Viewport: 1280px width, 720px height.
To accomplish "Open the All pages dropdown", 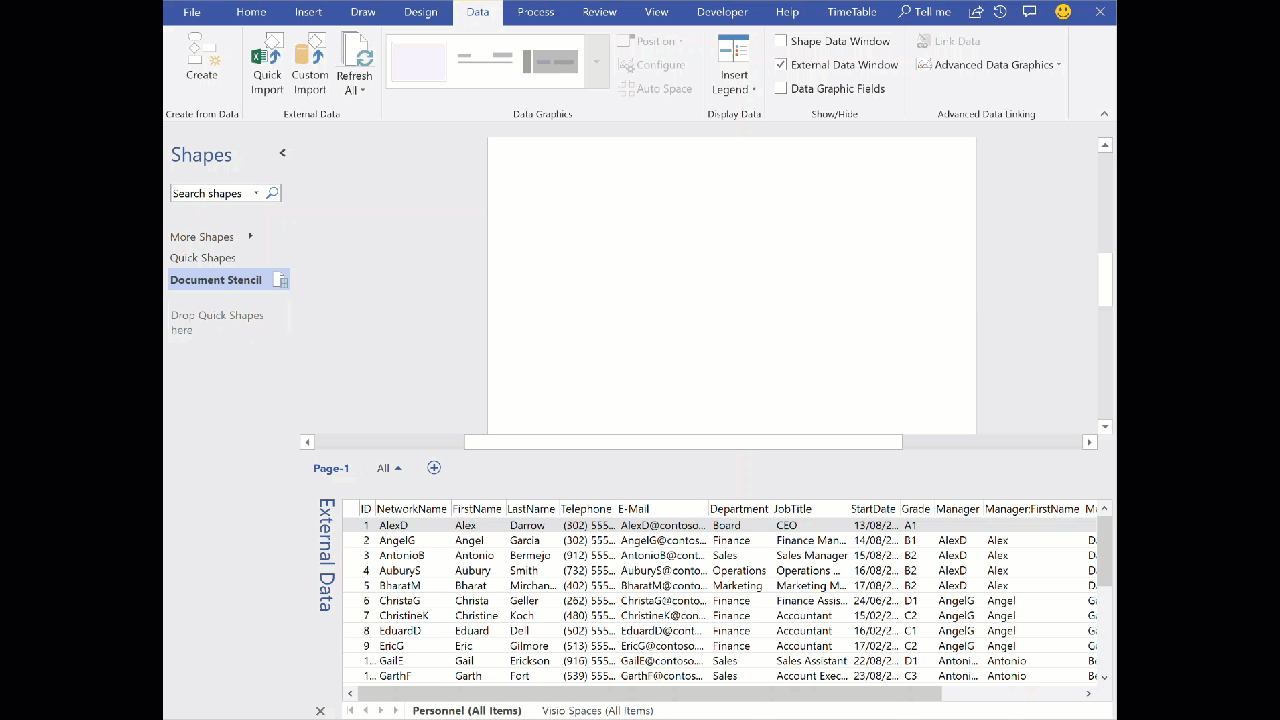I will pyautogui.click(x=389, y=468).
